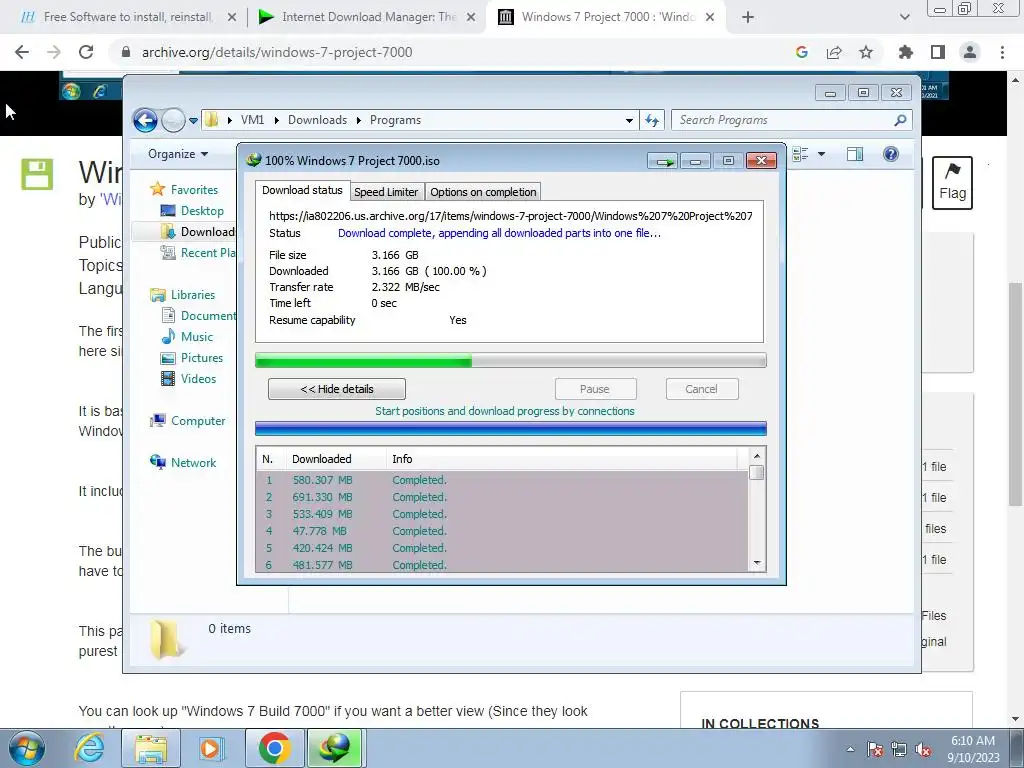The height and width of the screenshot is (768, 1024).
Task: Click the Hide details button
Action: 337,389
